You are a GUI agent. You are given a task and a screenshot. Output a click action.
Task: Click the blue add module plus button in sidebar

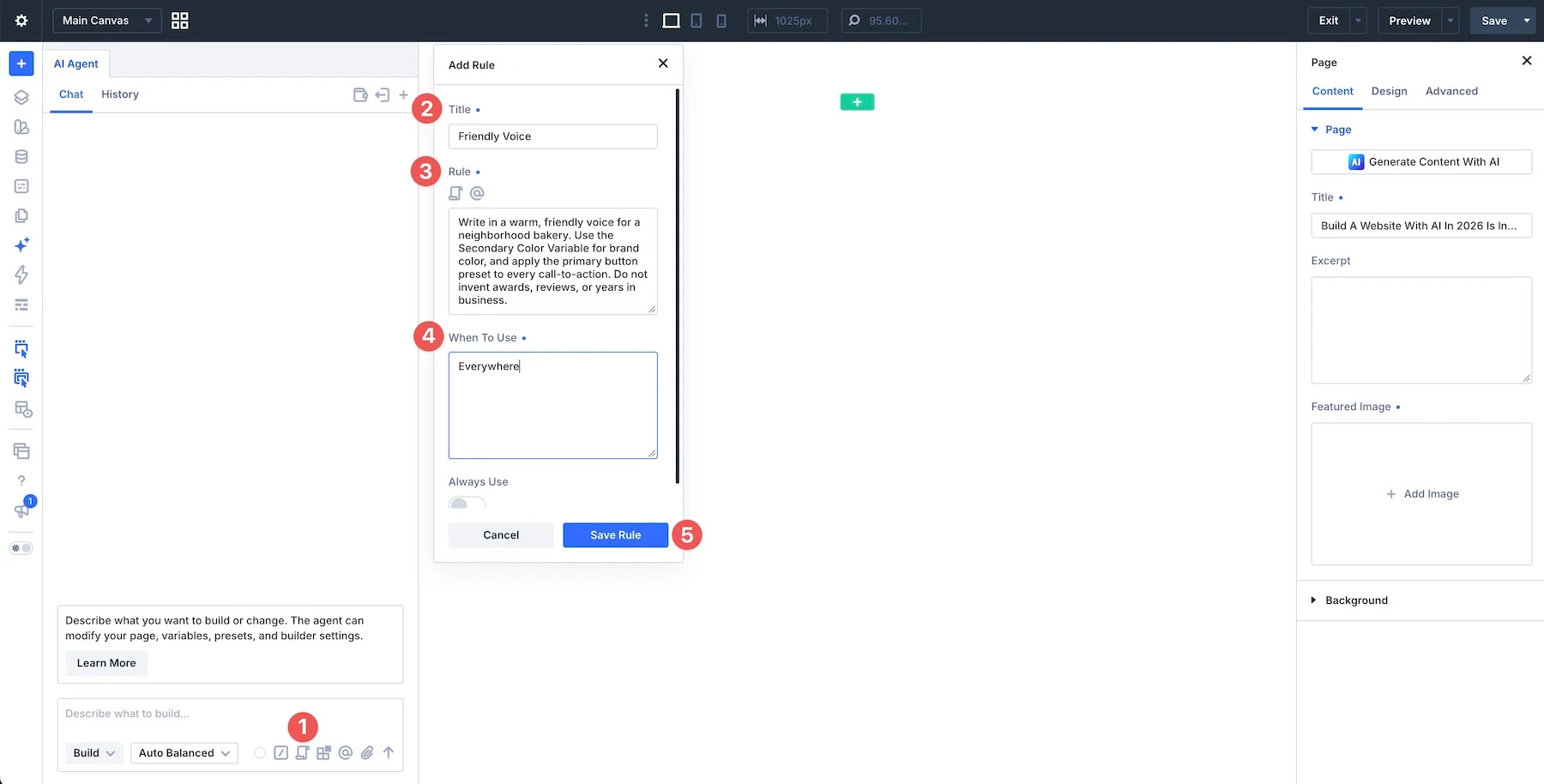coord(21,63)
